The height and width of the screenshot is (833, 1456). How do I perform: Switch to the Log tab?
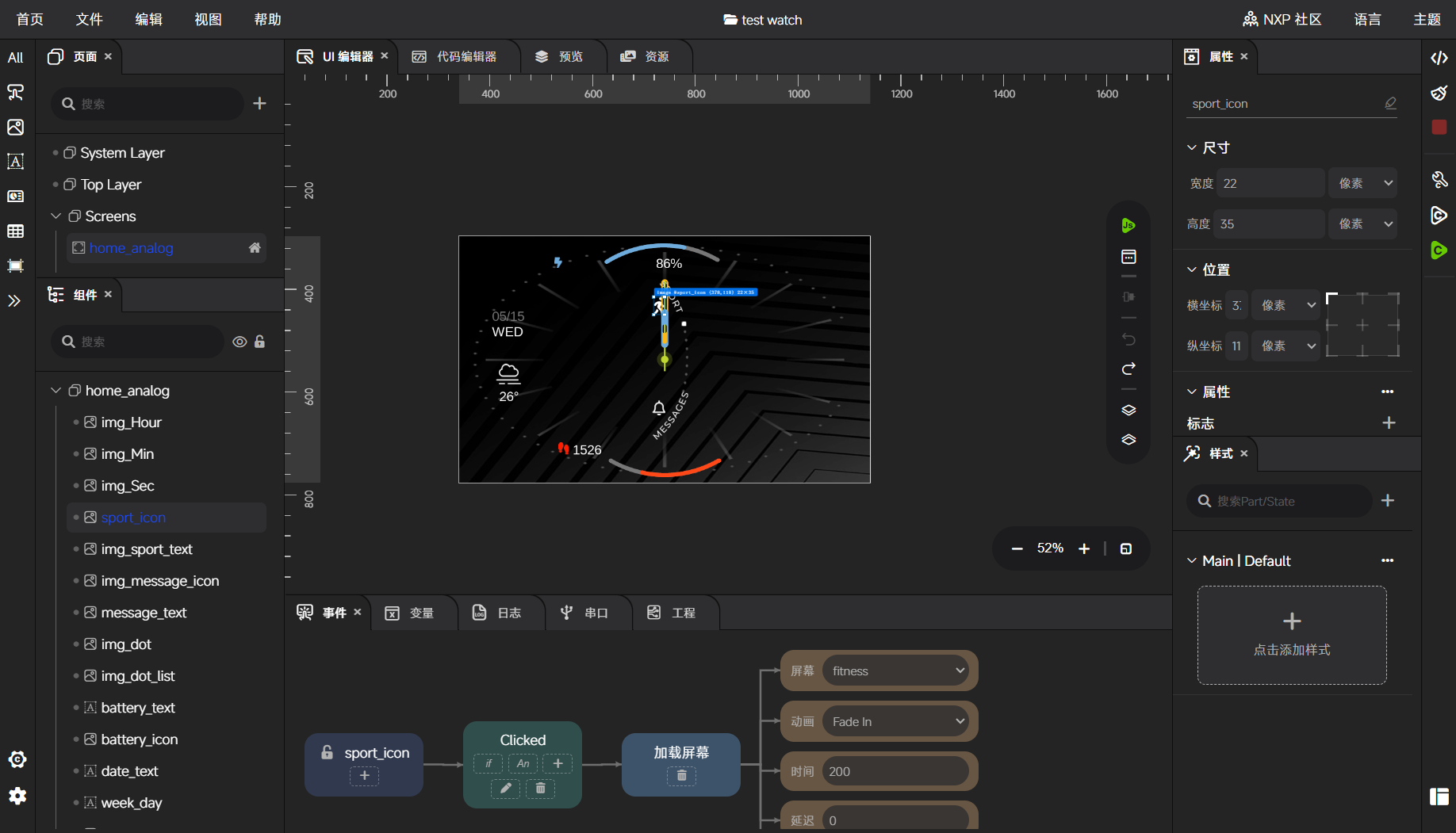click(497, 613)
